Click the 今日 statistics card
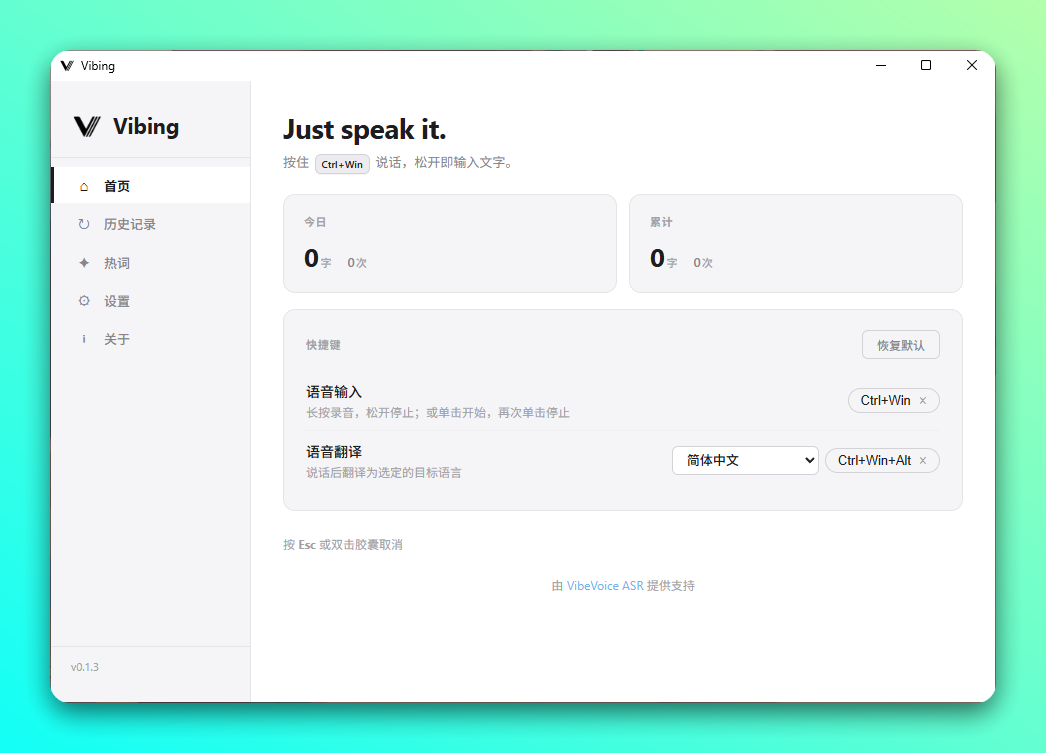The width and height of the screenshot is (1046, 753). [450, 243]
